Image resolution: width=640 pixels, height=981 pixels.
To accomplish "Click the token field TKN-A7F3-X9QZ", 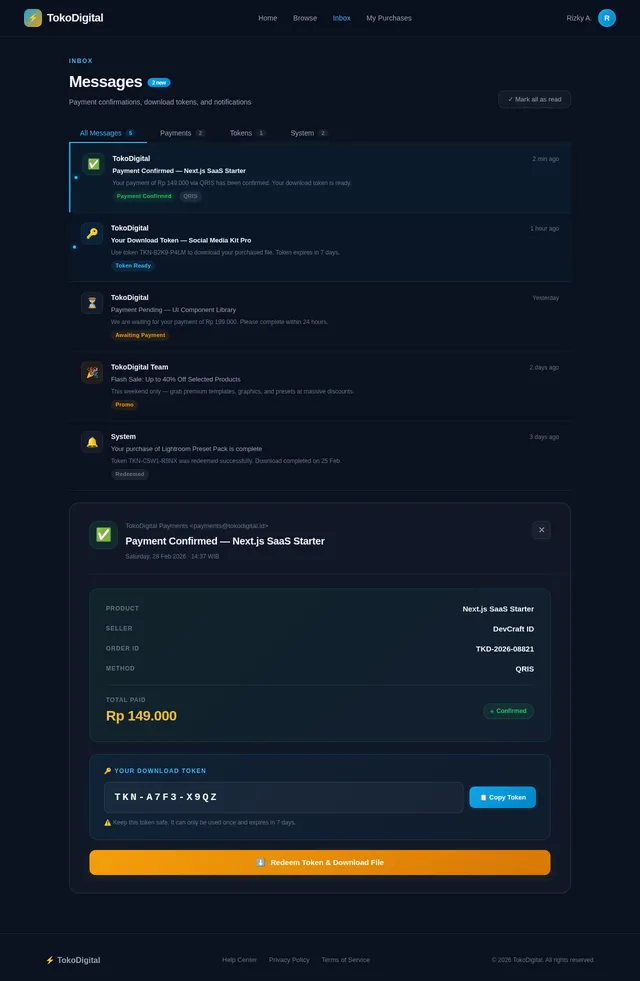I will pyautogui.click(x=283, y=797).
